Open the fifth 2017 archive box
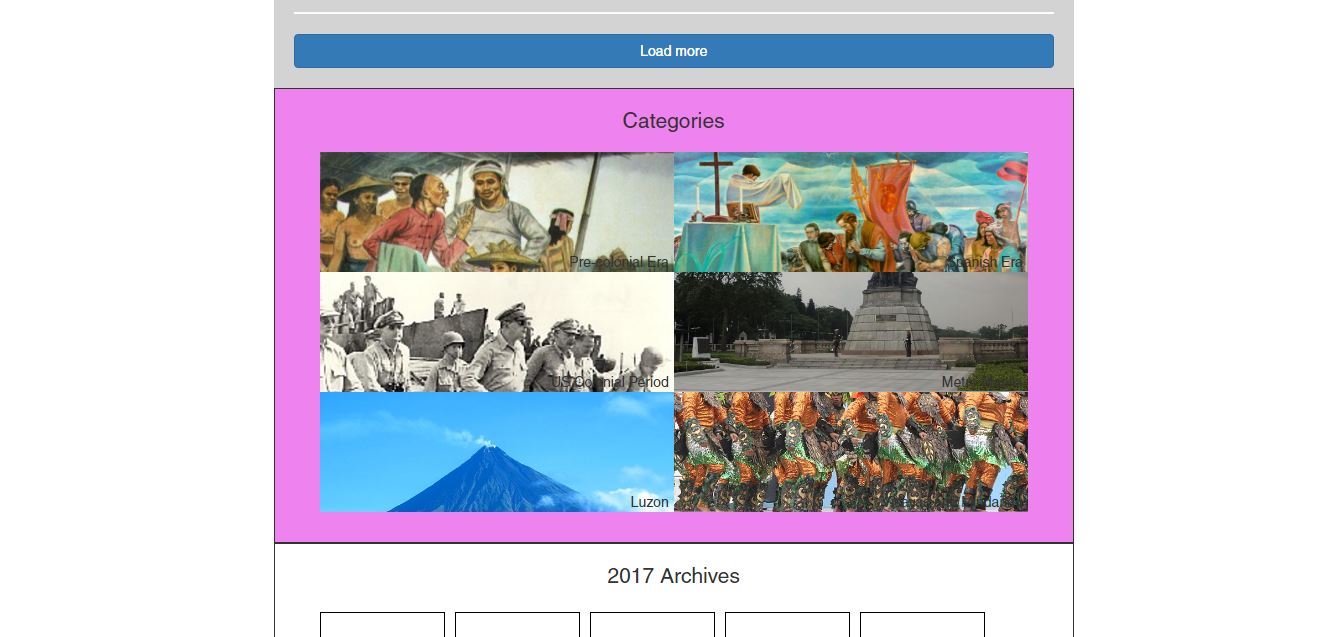Viewport: 1336px width, 637px height. tap(922, 625)
